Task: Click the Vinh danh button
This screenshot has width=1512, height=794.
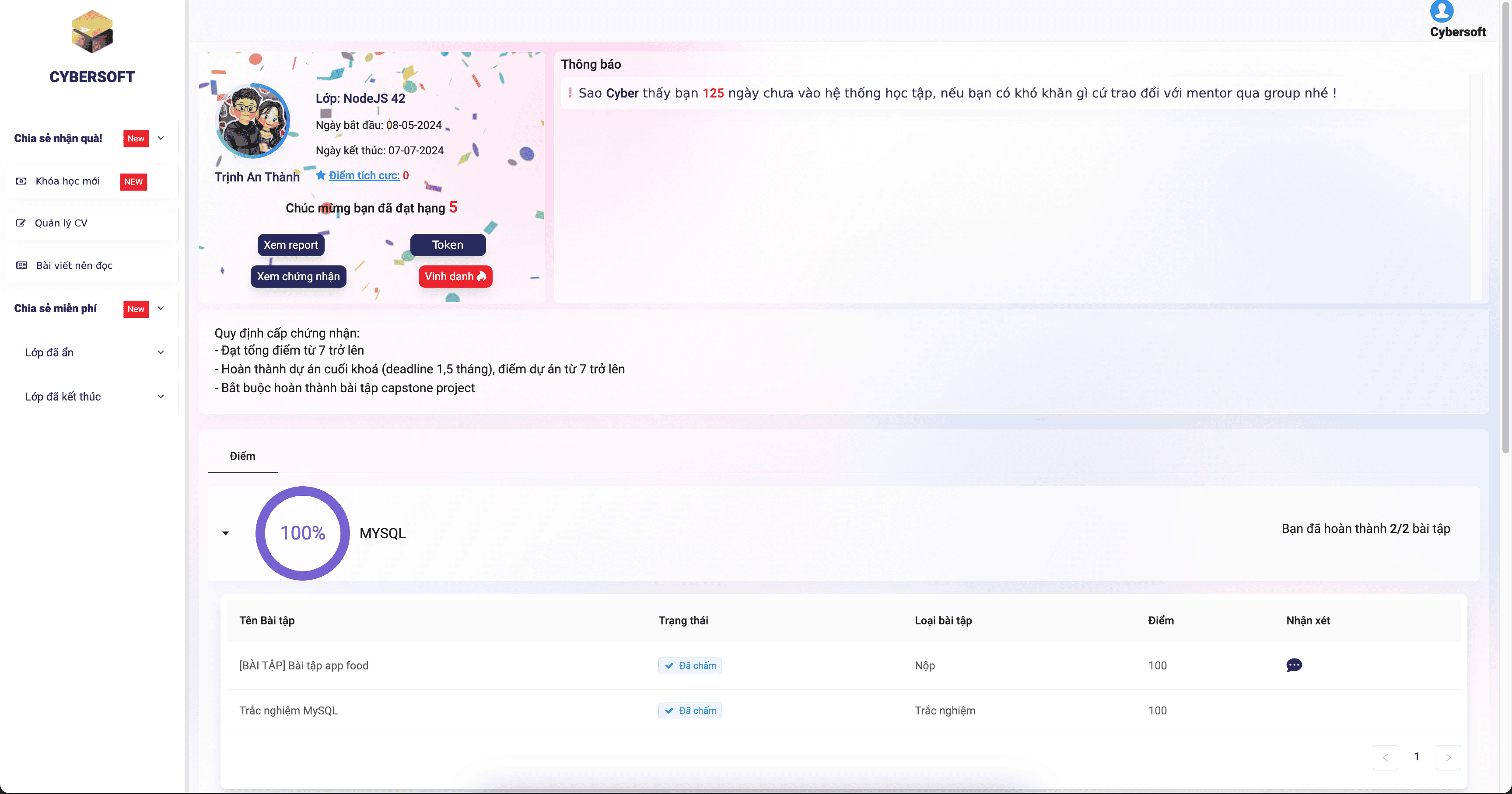Action: point(455,276)
